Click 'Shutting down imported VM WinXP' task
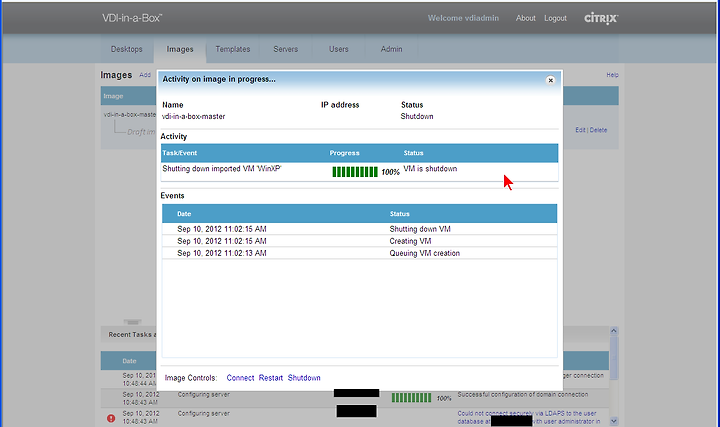This screenshot has height=427, width=720. pos(222,169)
